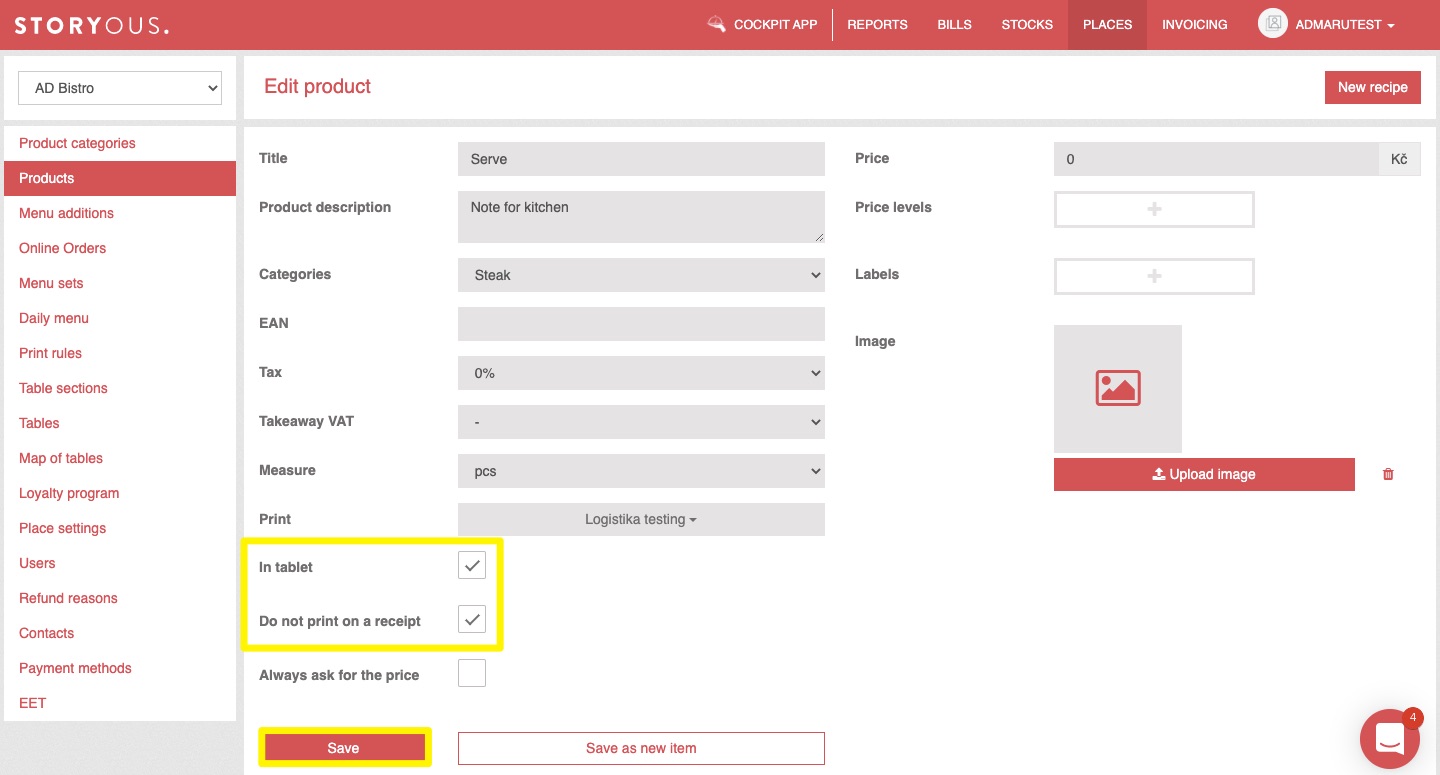Focus the Product description text area

[x=641, y=217]
